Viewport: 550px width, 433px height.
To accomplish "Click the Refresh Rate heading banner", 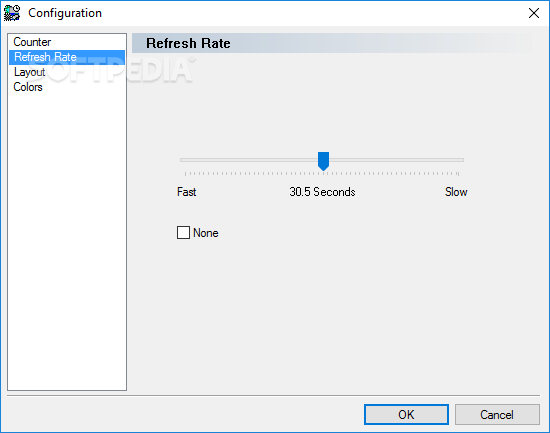I will tap(332, 43).
